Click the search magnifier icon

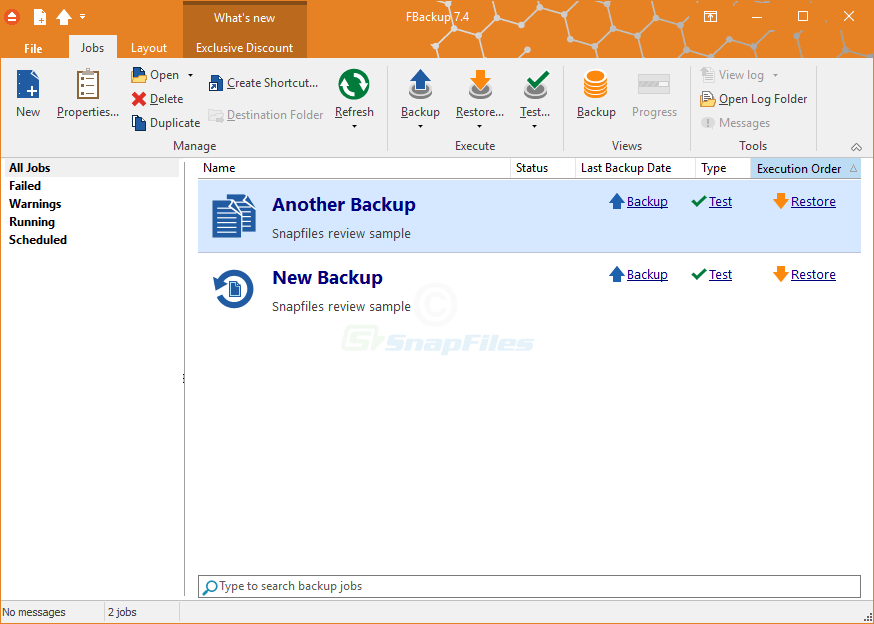[210, 587]
